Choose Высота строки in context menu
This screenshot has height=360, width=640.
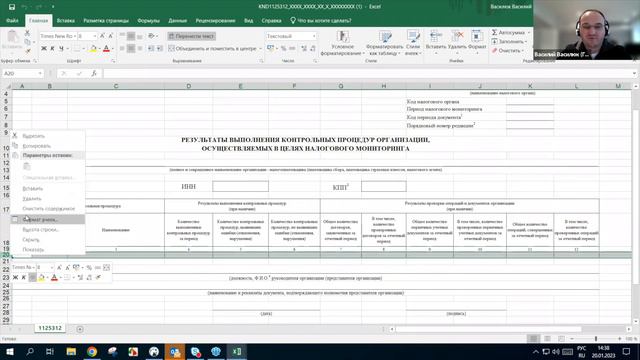(x=48, y=230)
